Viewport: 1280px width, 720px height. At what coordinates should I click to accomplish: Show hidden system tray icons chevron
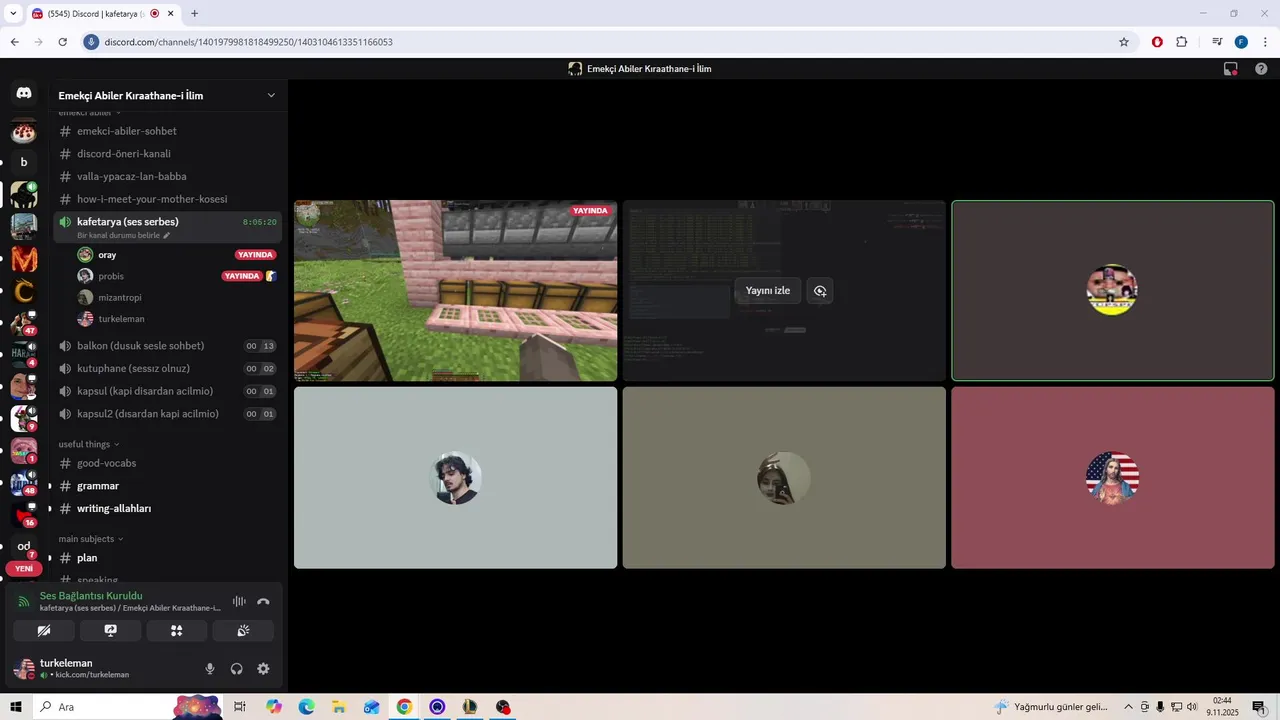point(1129,707)
